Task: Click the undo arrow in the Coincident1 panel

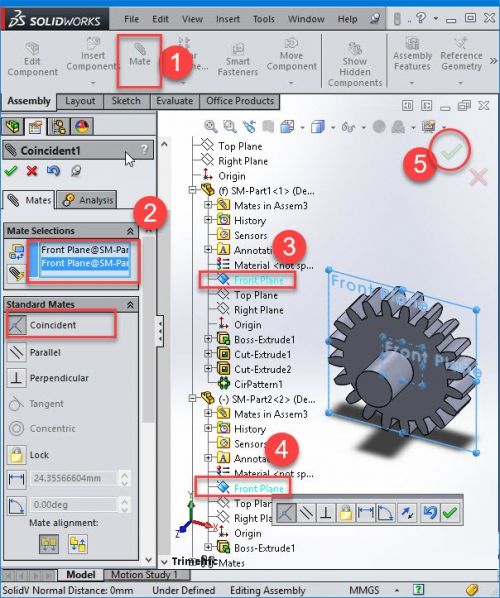Action: pos(53,170)
